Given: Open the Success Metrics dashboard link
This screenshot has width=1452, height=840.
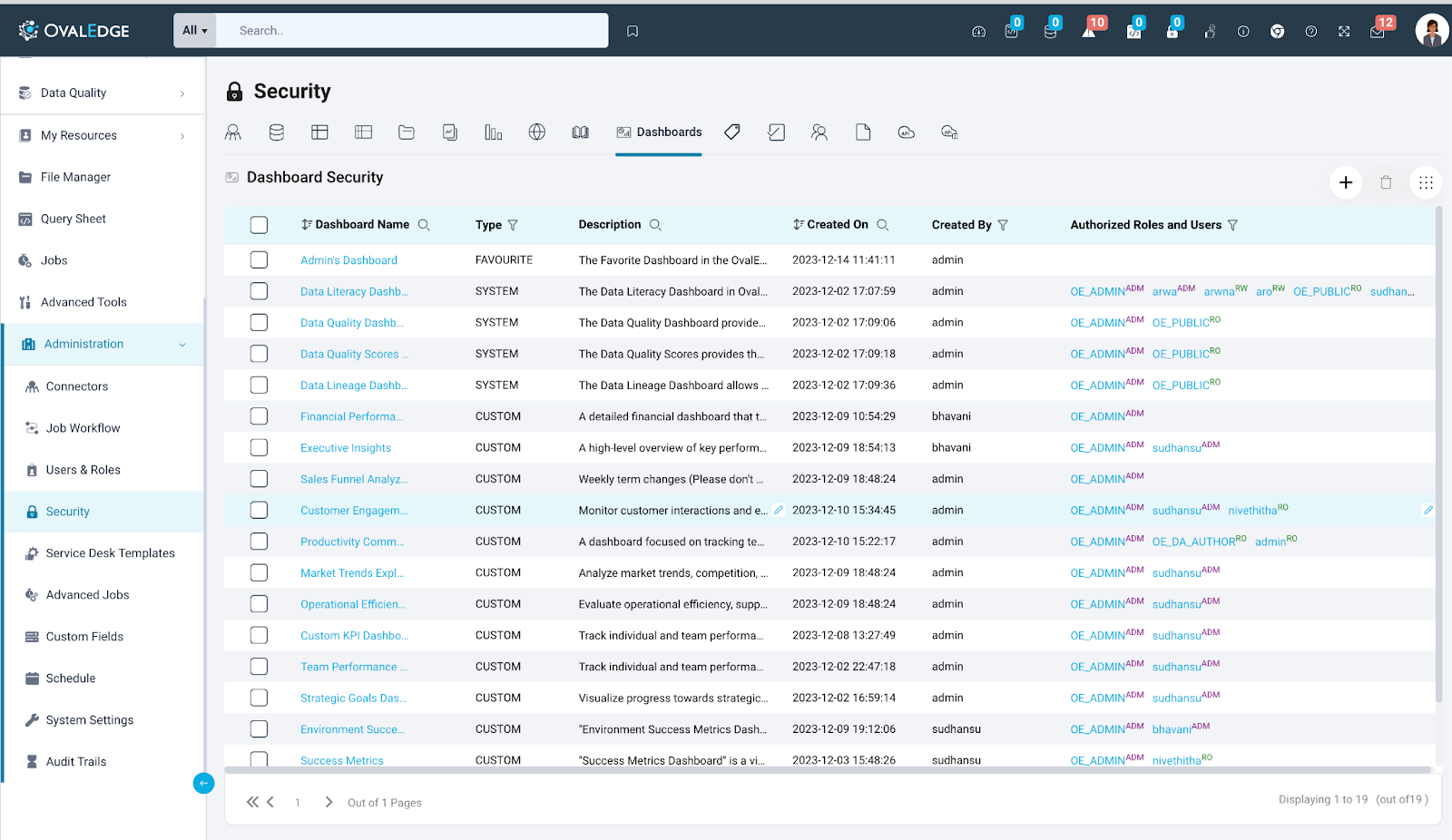Looking at the screenshot, I should coord(342,760).
